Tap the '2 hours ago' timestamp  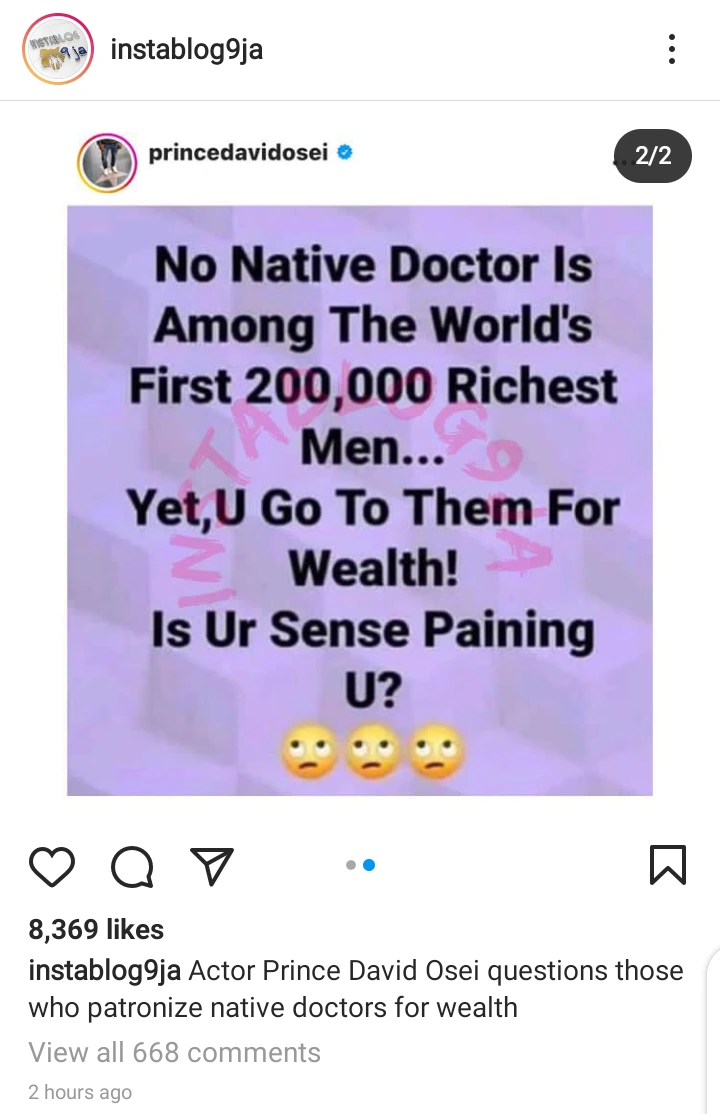pyautogui.click(x=80, y=1092)
